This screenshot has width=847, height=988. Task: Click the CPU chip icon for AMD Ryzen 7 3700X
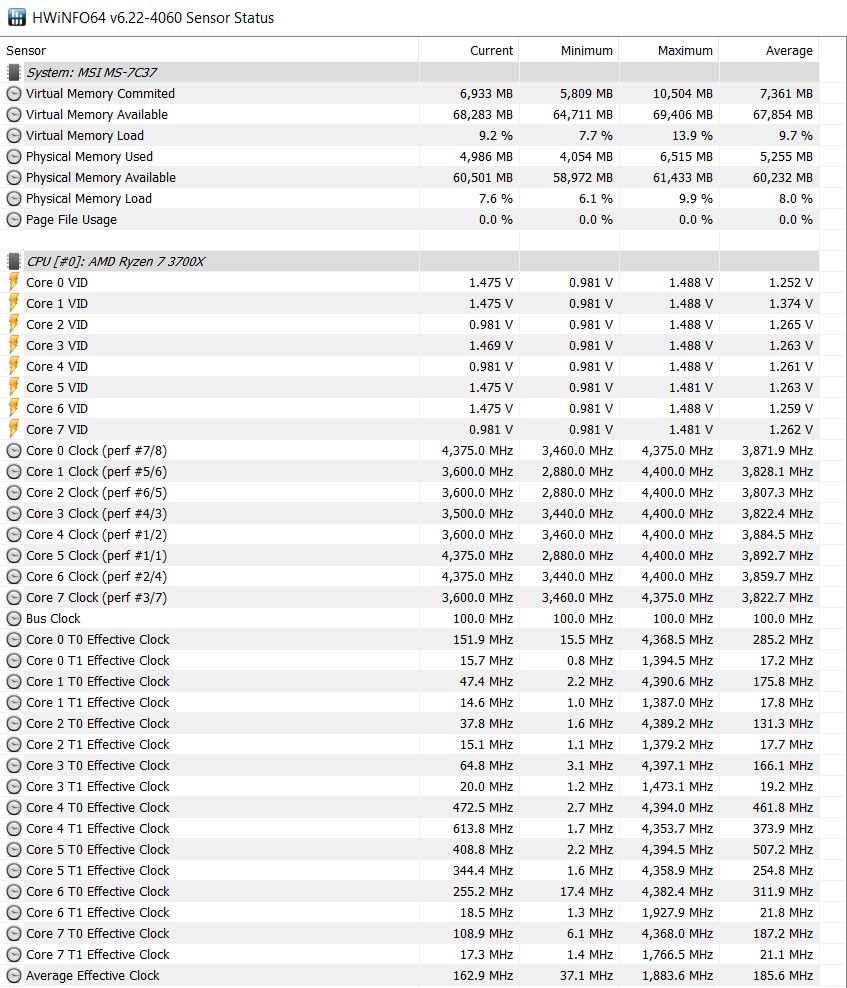point(14,261)
